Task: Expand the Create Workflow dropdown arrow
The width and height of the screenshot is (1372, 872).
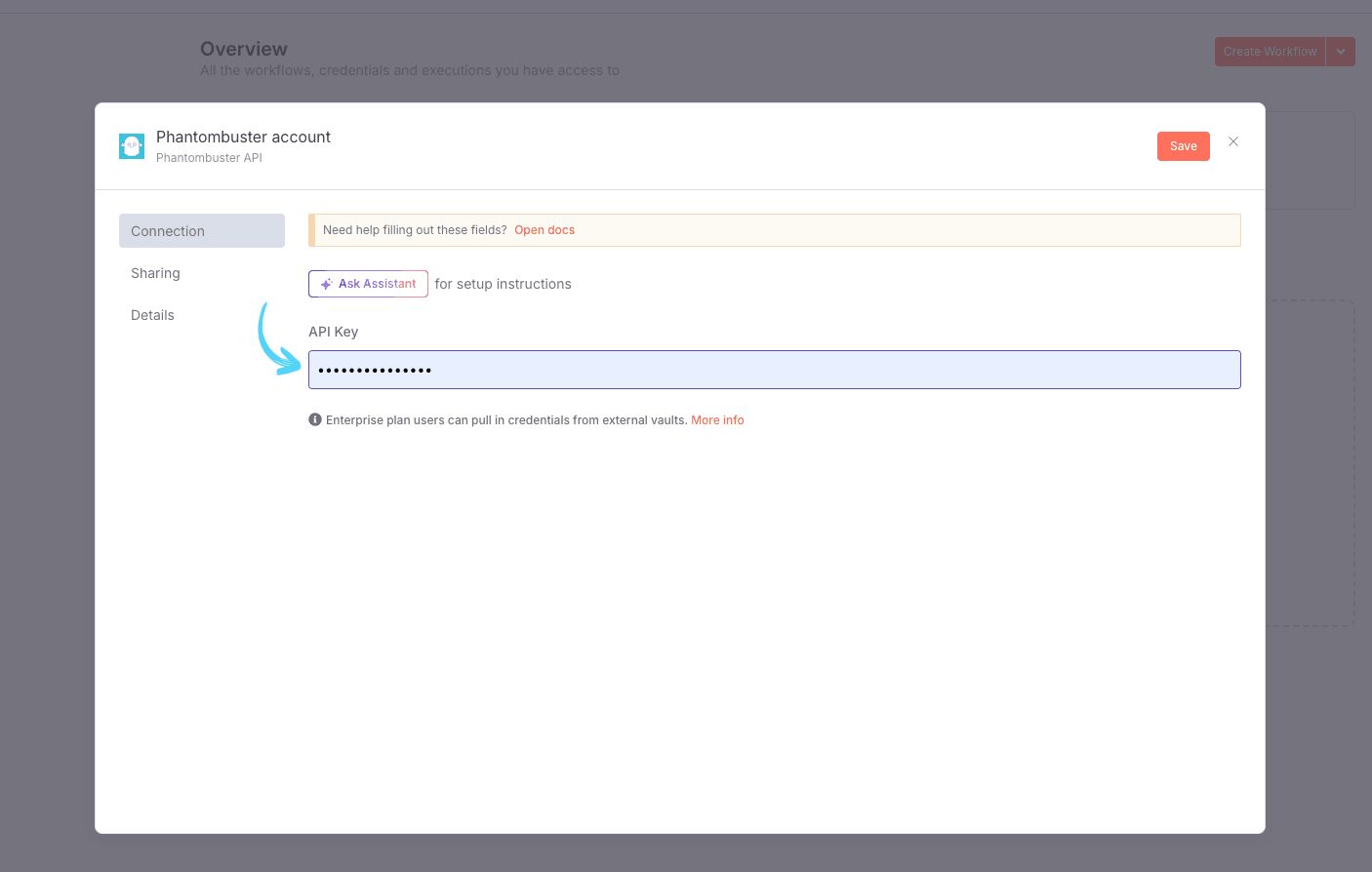Action: [x=1341, y=52]
